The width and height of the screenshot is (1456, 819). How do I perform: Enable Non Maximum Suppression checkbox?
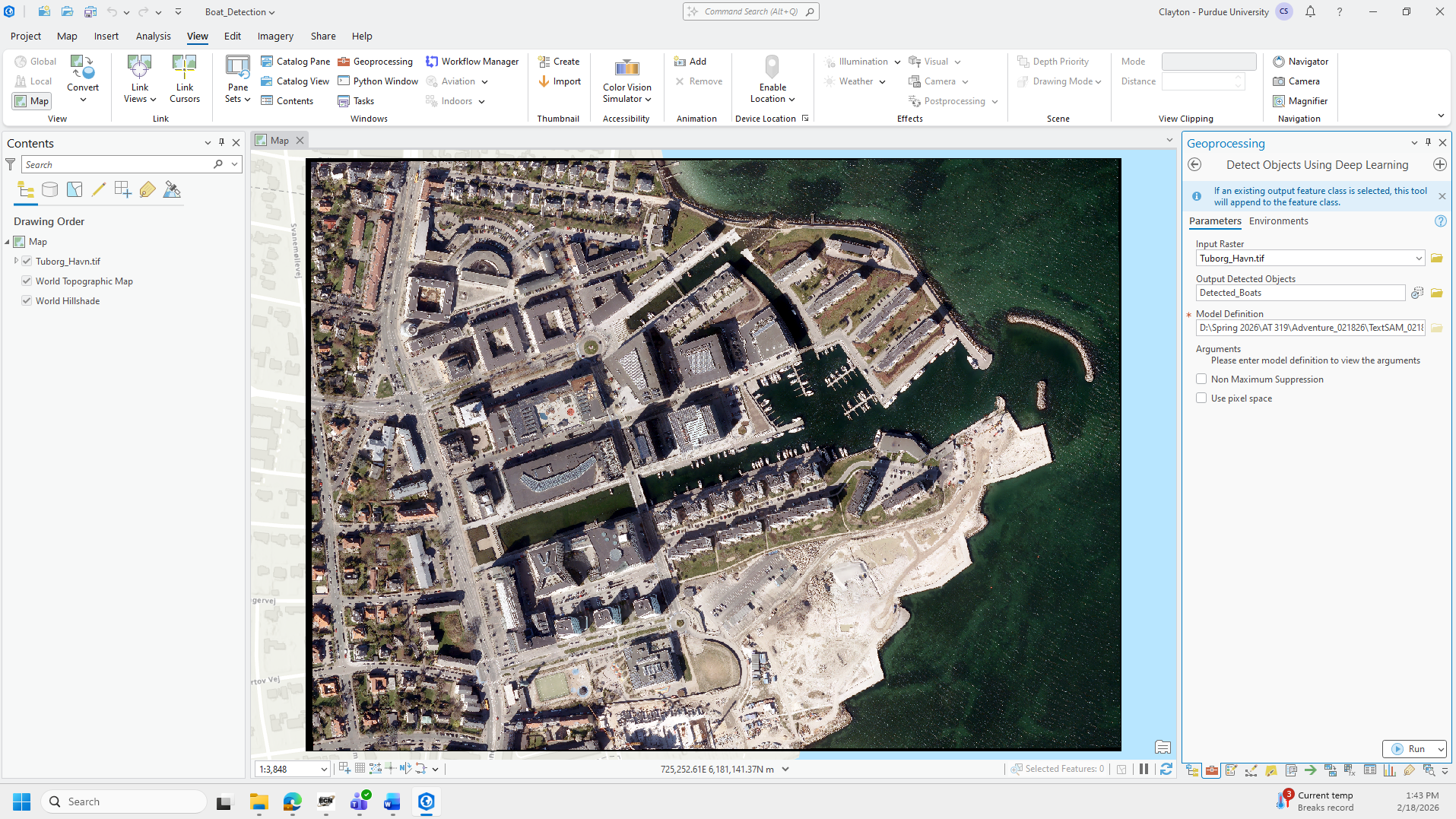coord(1201,379)
